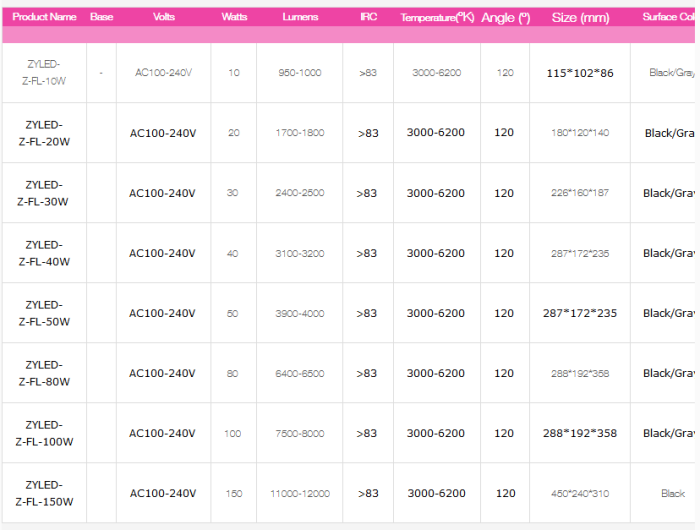700x530 pixels.
Task: Click the 115*102*86 size cell
Action: click(x=580, y=73)
